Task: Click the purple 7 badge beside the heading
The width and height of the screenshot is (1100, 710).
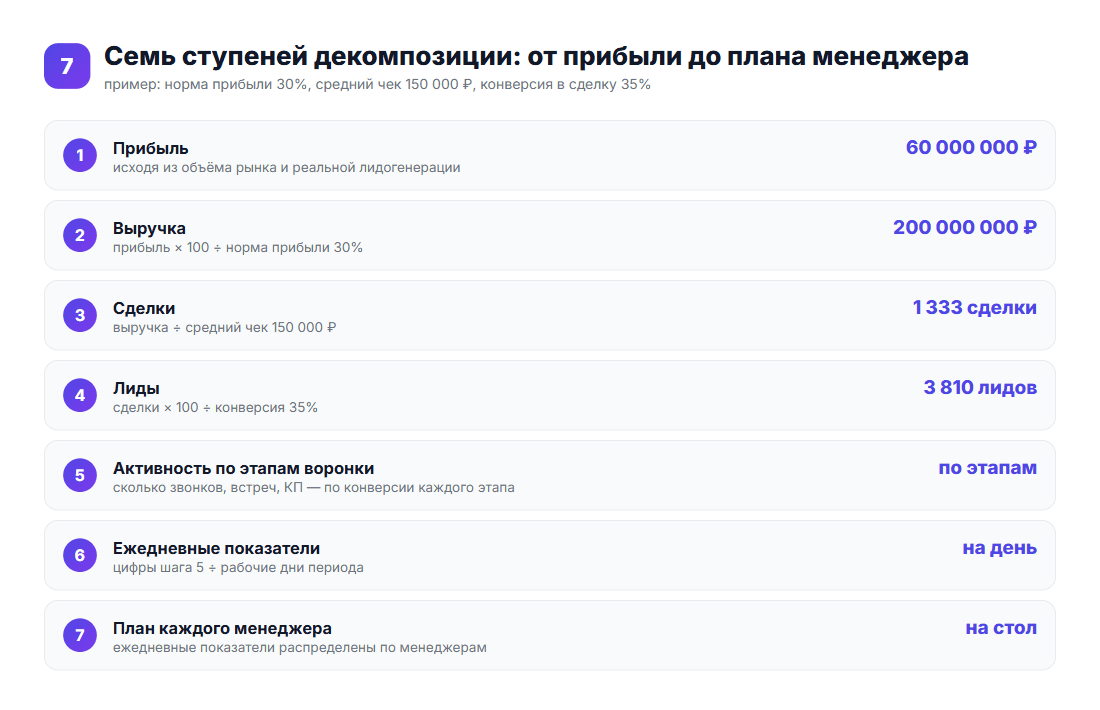Action: click(67, 66)
